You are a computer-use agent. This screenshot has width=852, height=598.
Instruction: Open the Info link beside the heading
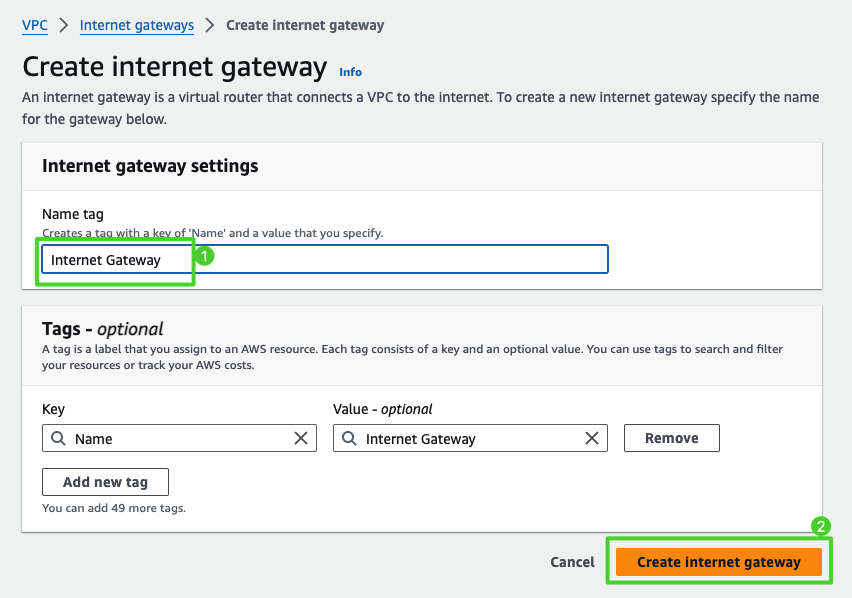350,72
